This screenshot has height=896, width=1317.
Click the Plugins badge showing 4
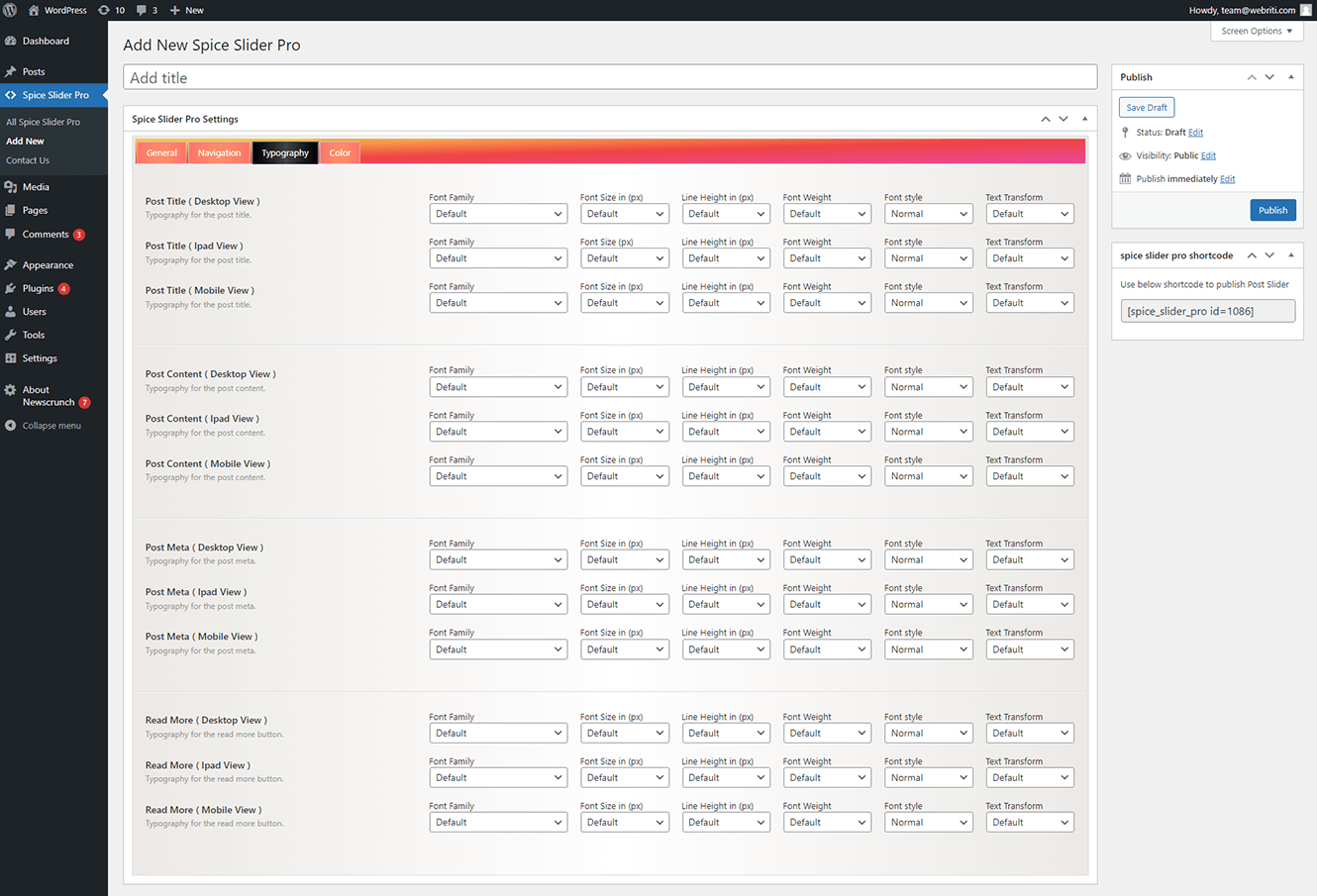tap(63, 289)
